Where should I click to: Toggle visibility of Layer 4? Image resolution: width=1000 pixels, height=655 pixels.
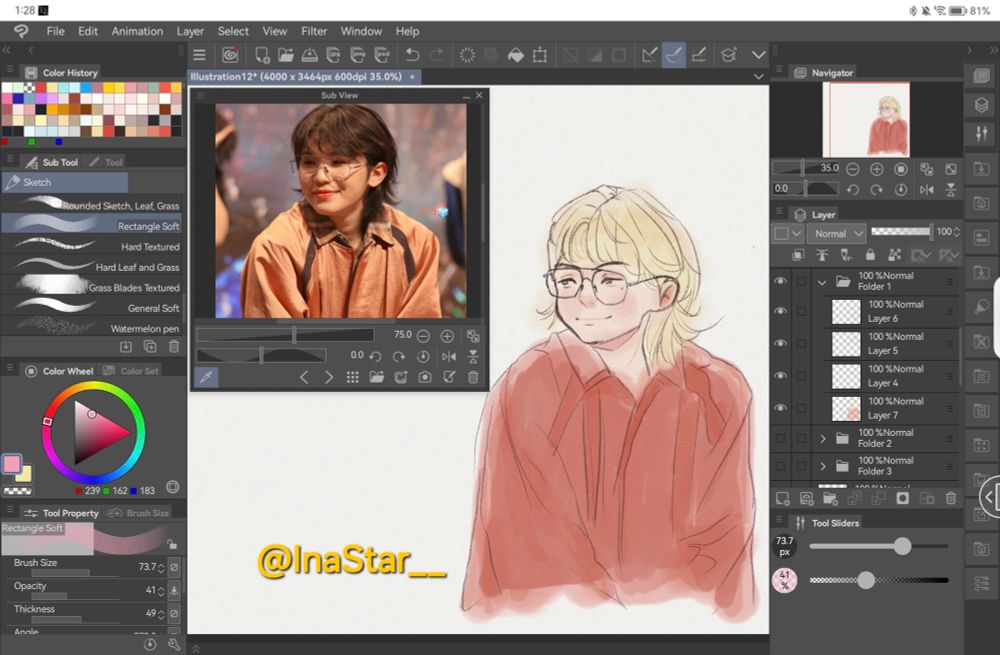(782, 375)
